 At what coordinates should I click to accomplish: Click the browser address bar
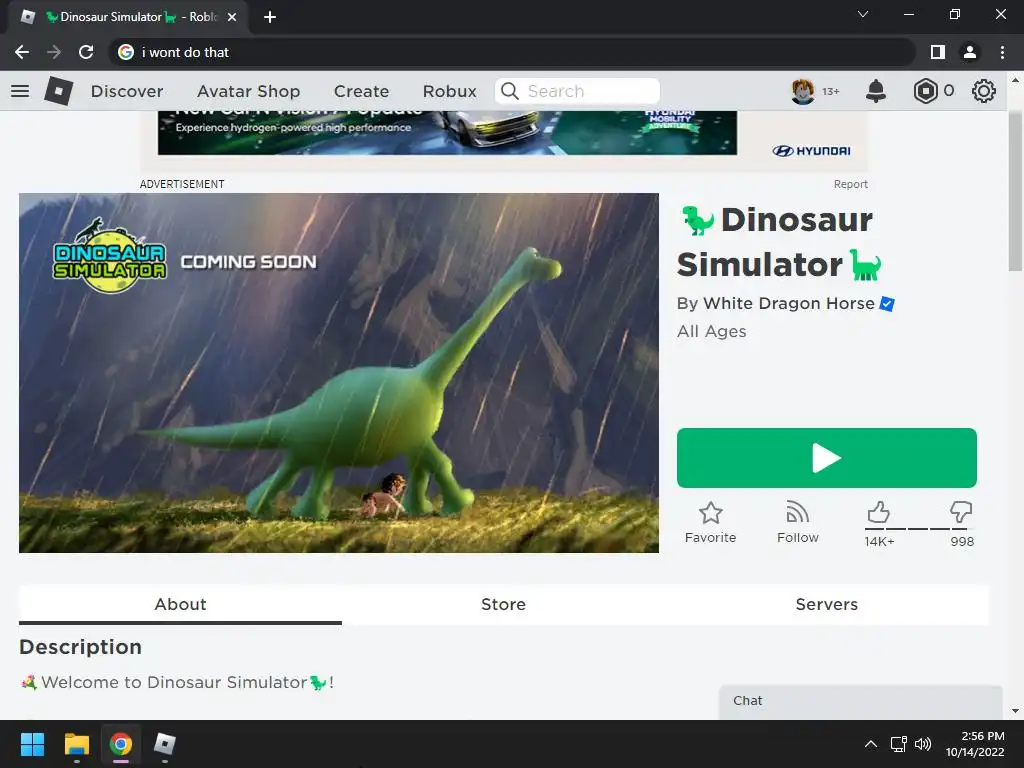(512, 52)
